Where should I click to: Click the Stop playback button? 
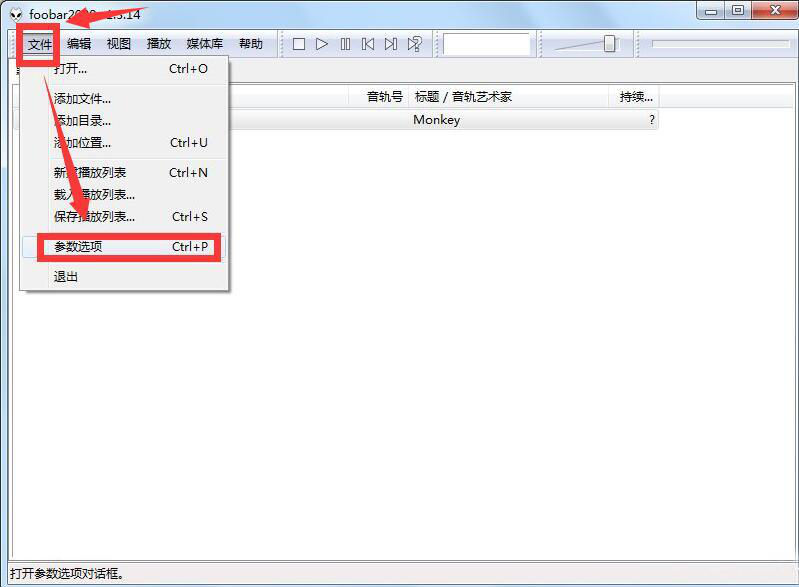[299, 44]
